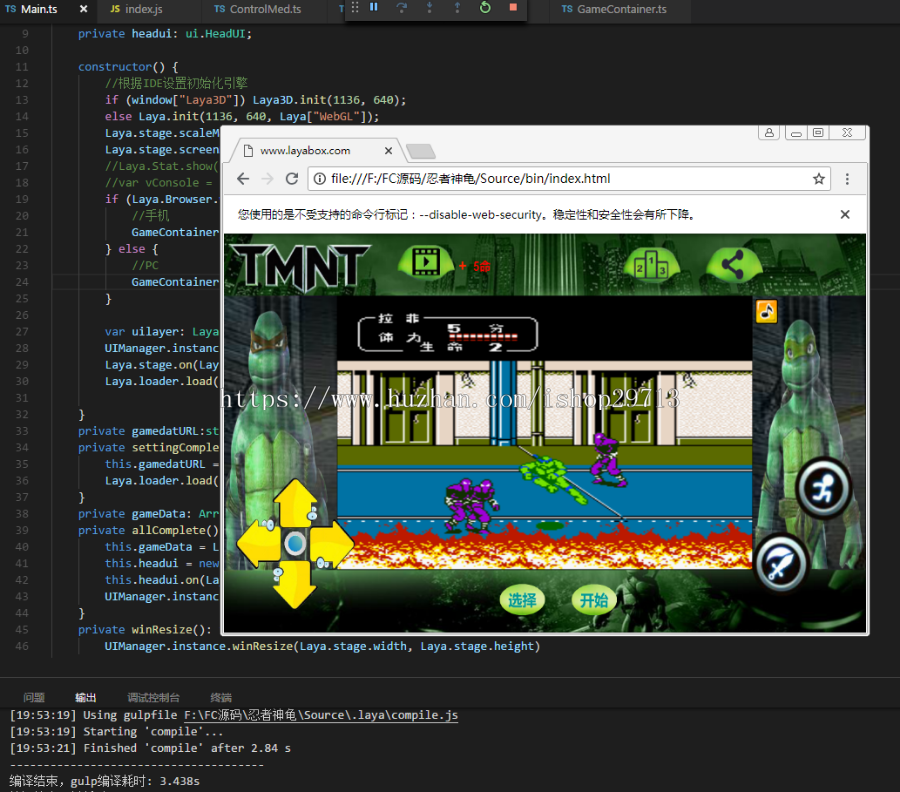The height and width of the screenshot is (792, 900).
Task: Toggle game music with the note icon
Action: 766,312
